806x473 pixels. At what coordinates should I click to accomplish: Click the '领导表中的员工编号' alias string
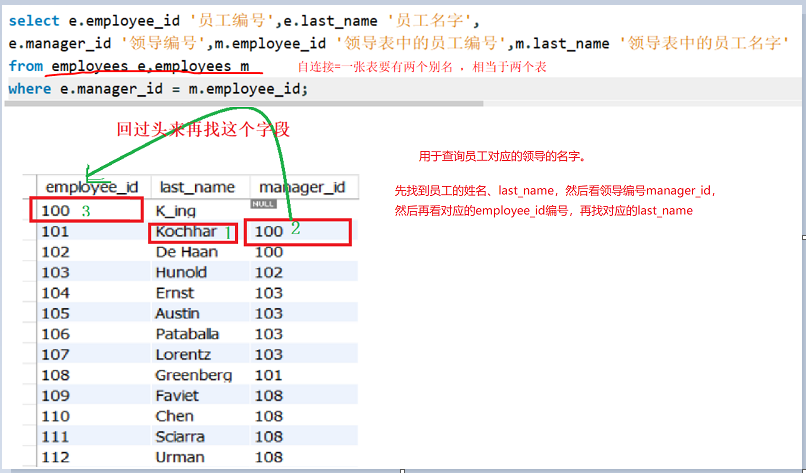point(421,43)
